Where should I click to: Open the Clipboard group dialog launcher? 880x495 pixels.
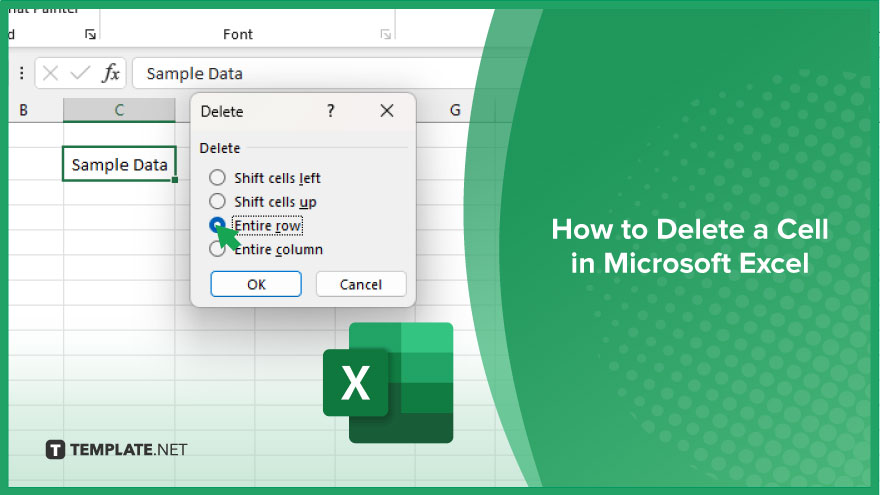click(x=90, y=35)
